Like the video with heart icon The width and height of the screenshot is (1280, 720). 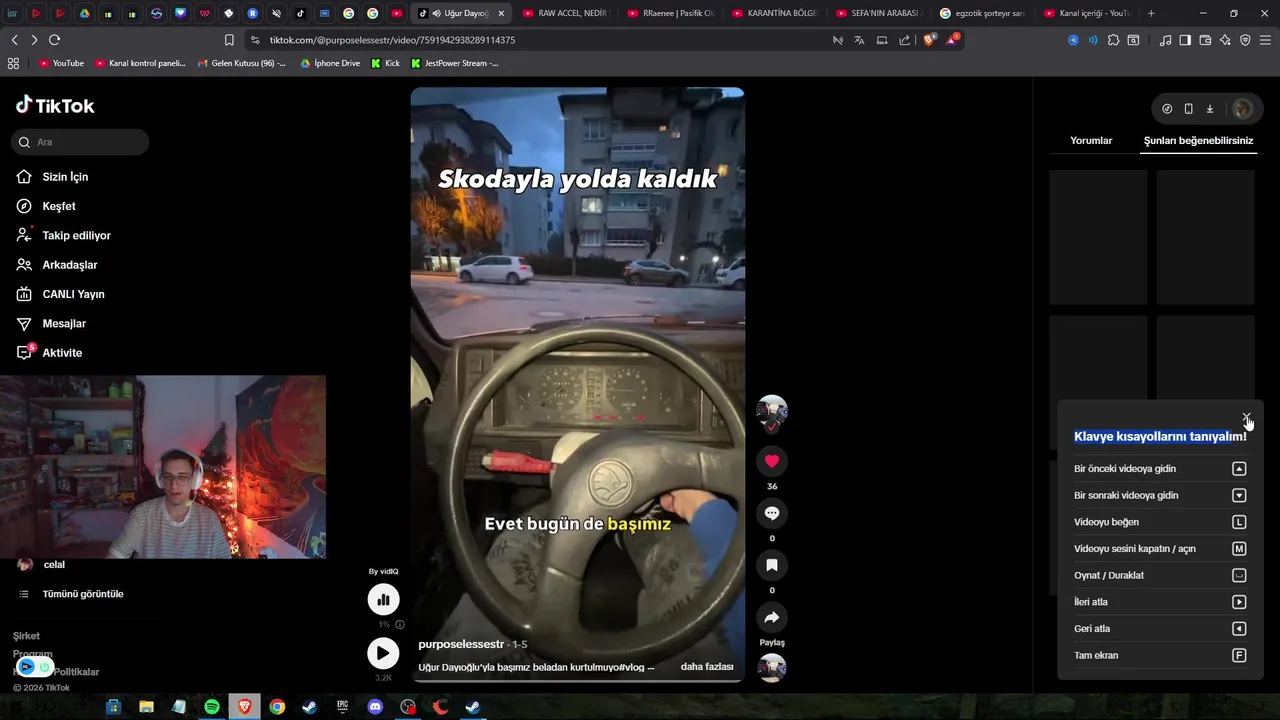pyautogui.click(x=772, y=461)
